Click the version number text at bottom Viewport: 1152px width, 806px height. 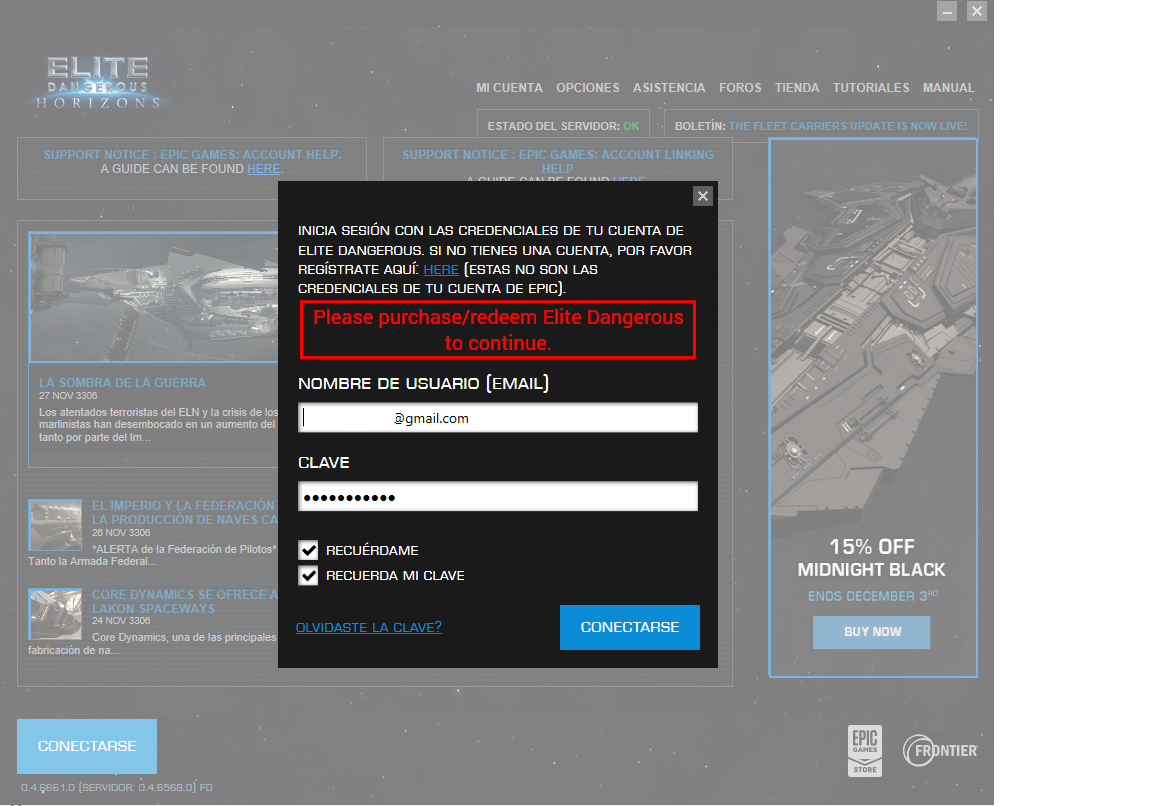point(116,788)
